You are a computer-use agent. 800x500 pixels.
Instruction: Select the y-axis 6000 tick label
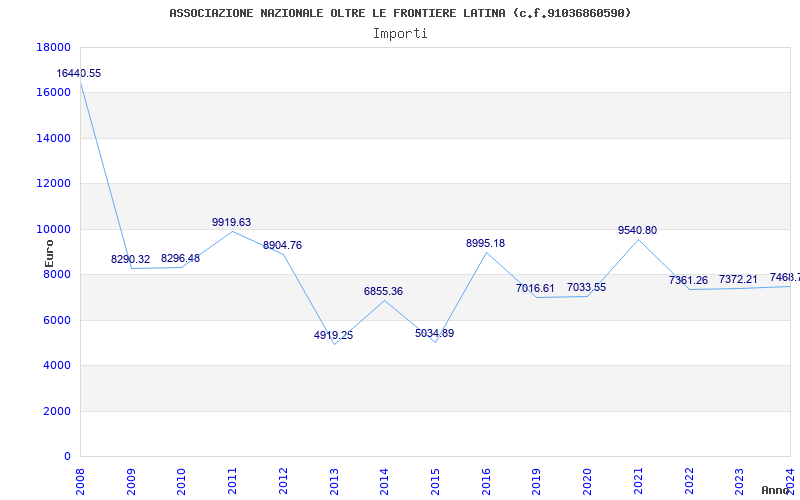tap(57, 320)
